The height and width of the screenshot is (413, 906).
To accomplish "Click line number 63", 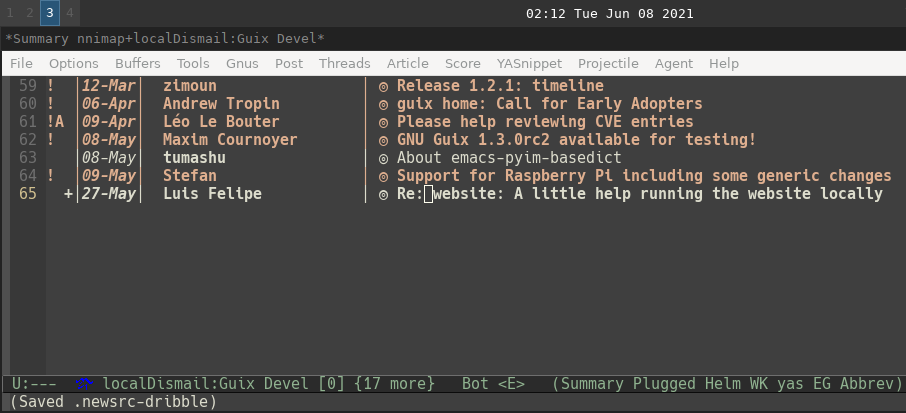I will (x=28, y=158).
